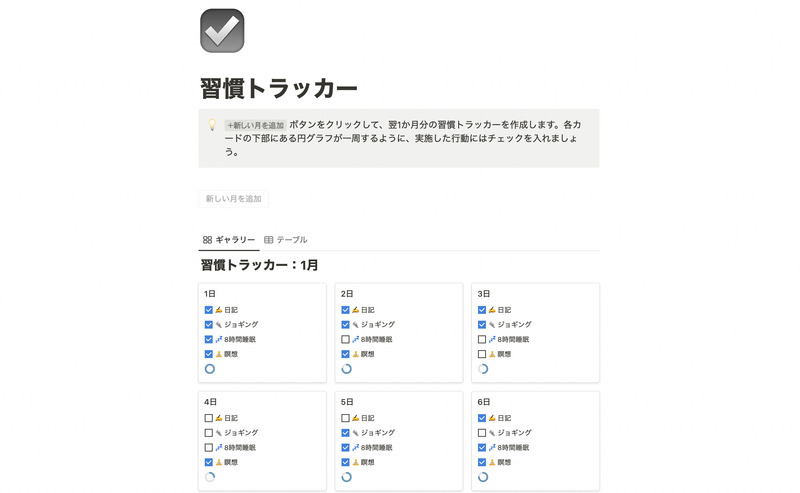
Task: Check ジョギング on the 6日 card
Action: [x=482, y=433]
